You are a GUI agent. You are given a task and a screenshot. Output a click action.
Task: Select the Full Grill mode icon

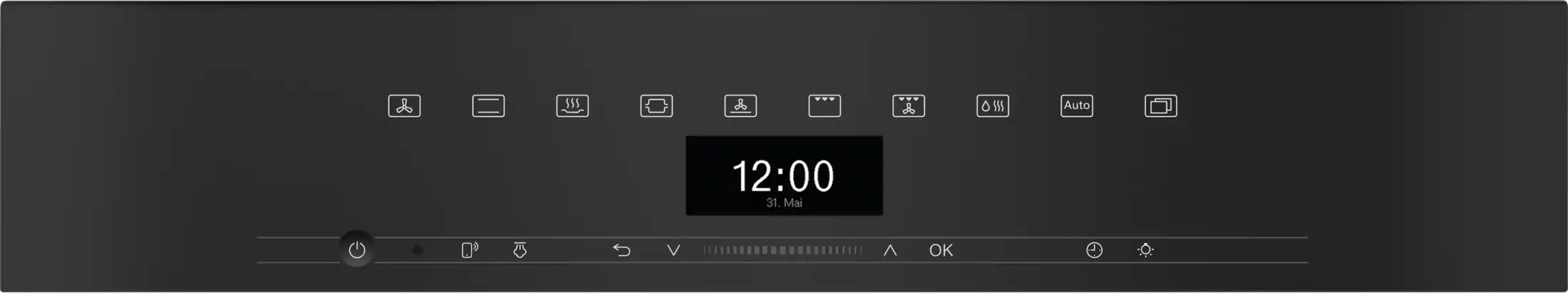tap(825, 106)
